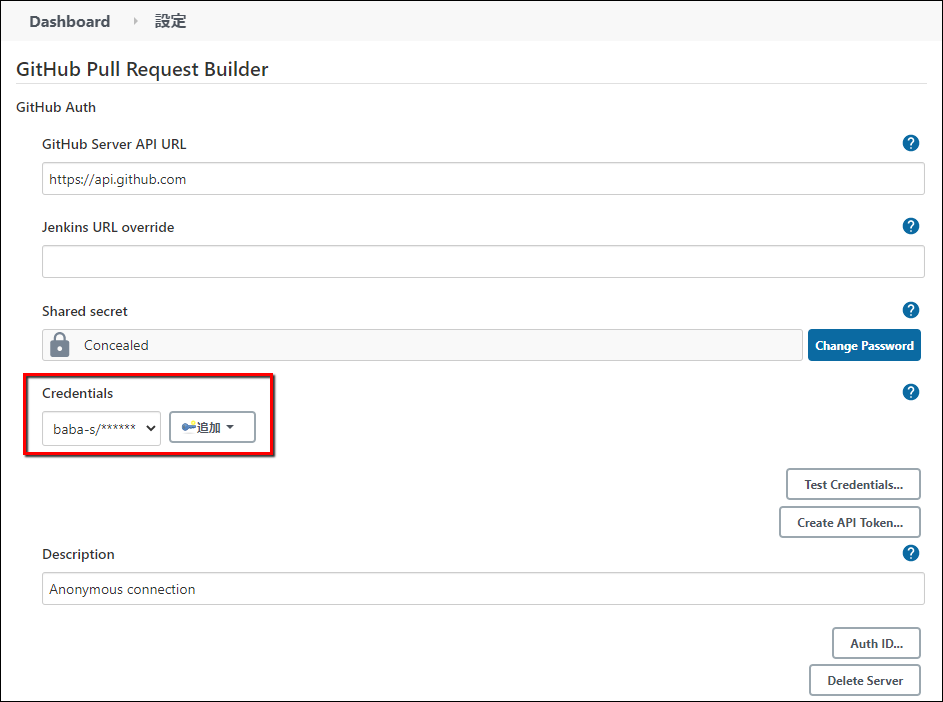Click GitHub Pull Request Builder heading
Image resolution: width=943 pixels, height=702 pixels.
(142, 69)
